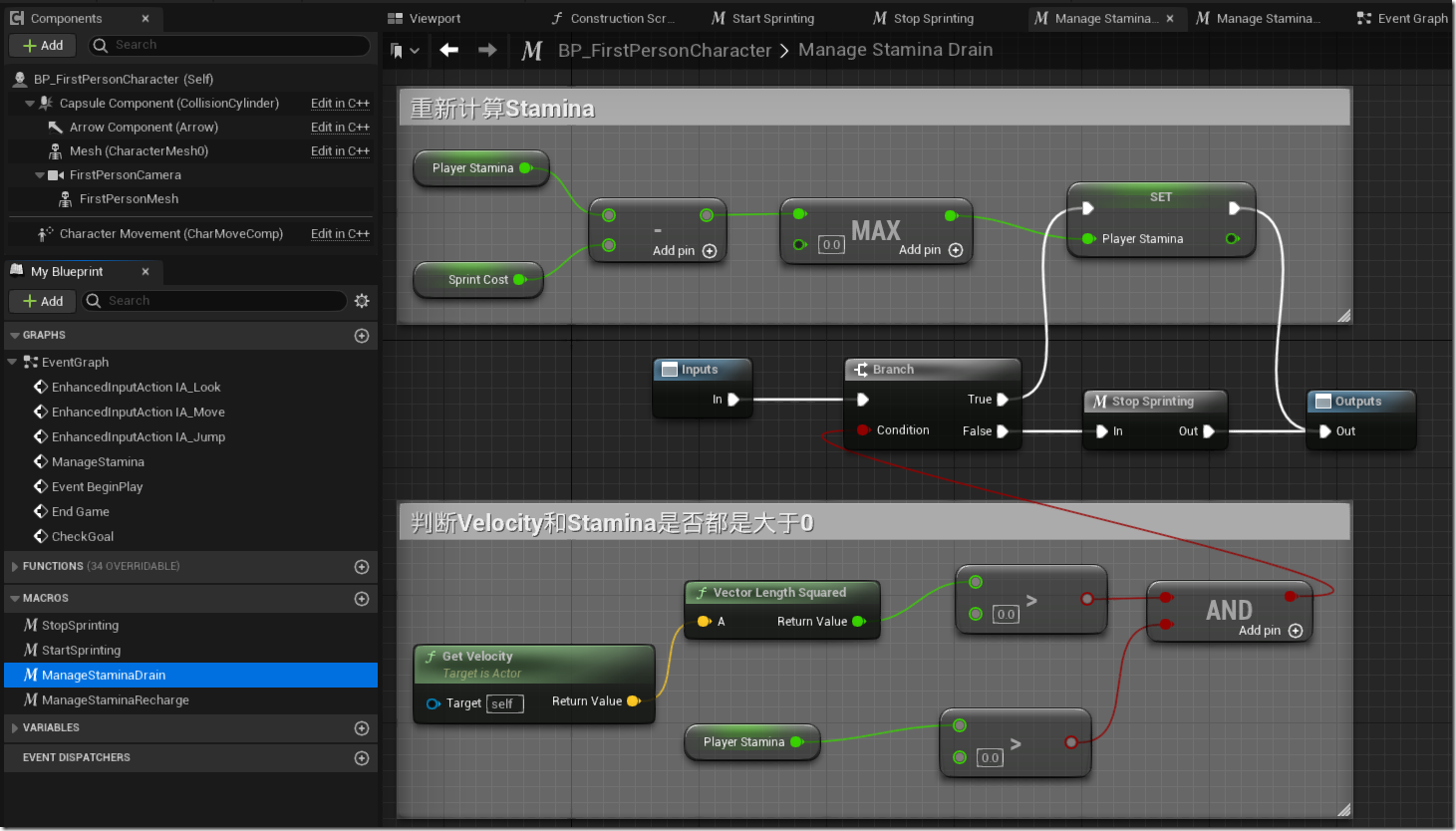
Task: Click the MAX node's 0.0 value field
Action: [x=831, y=245]
